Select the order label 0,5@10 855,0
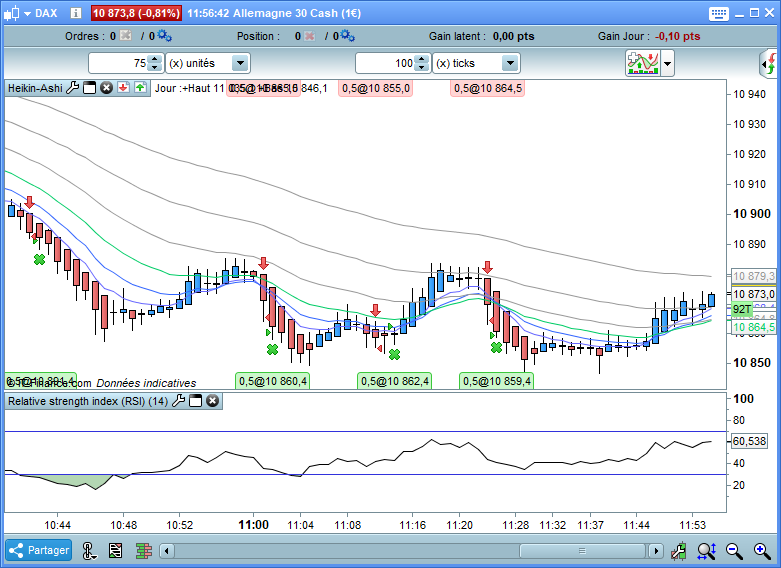The width and height of the screenshot is (781, 568). click(376, 89)
